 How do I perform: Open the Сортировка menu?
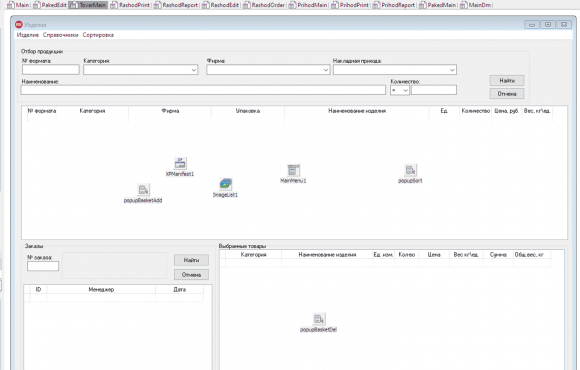[x=98, y=35]
